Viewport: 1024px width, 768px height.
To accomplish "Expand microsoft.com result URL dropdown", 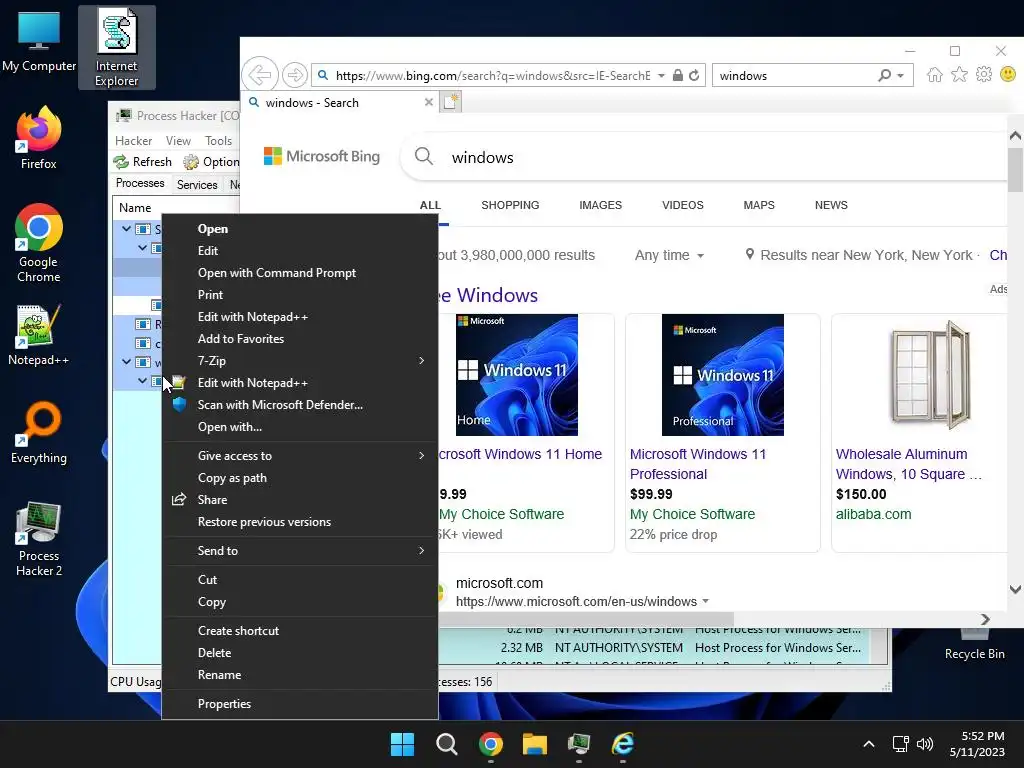I will click(705, 601).
